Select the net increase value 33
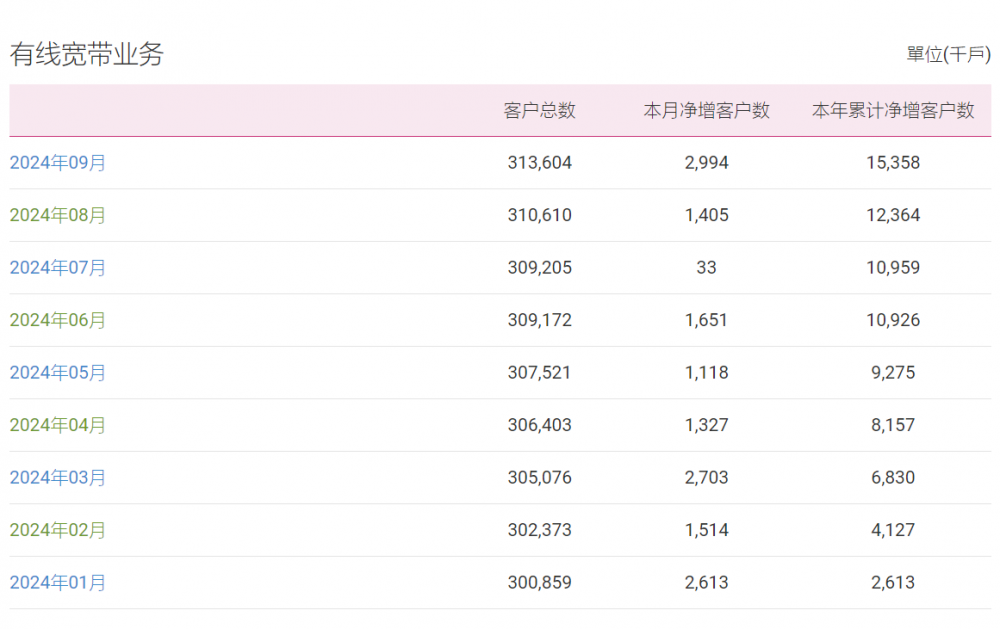The image size is (1000, 629). 706,267
